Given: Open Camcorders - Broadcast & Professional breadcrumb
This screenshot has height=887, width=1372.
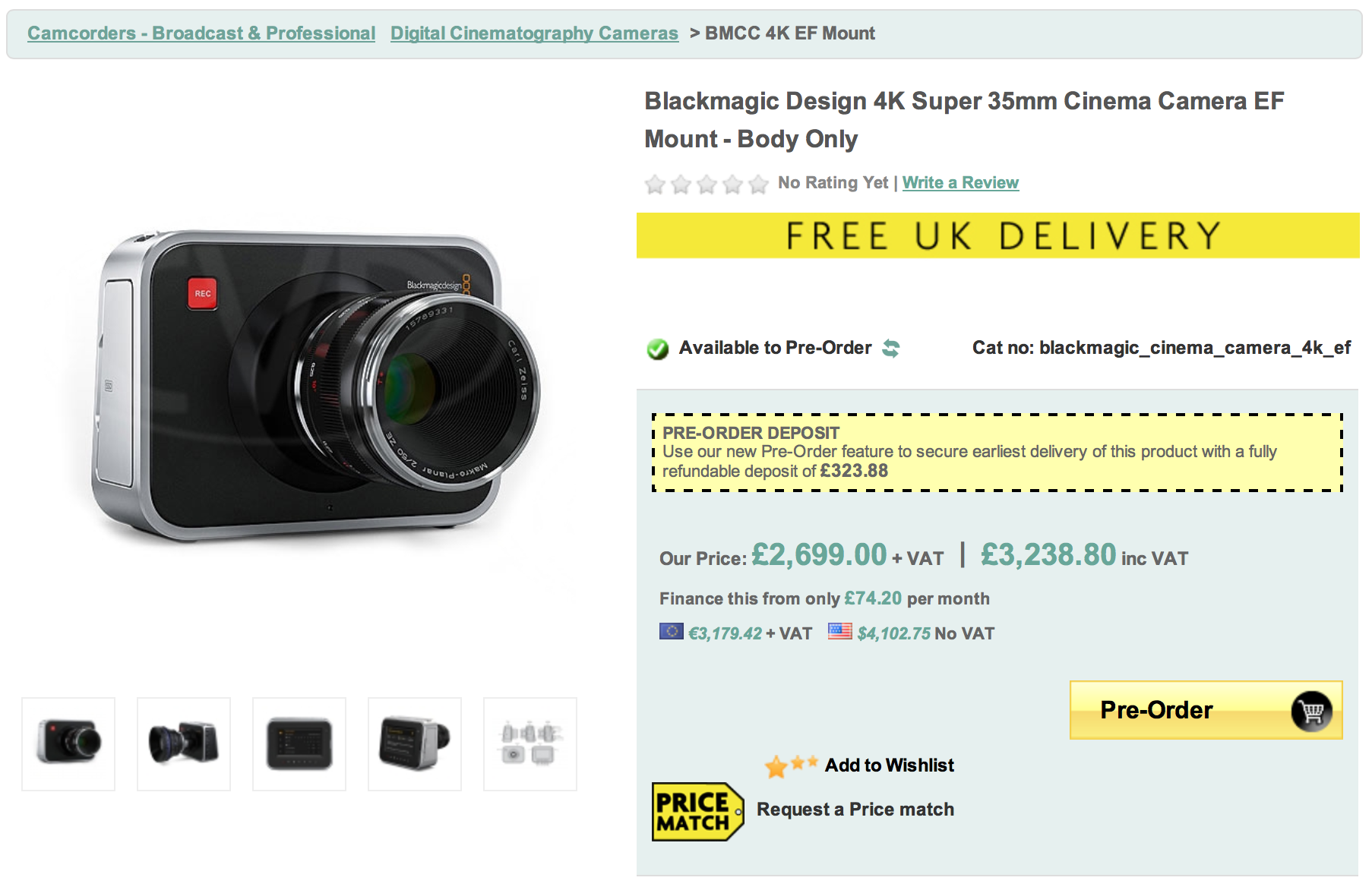Looking at the screenshot, I should click(201, 33).
